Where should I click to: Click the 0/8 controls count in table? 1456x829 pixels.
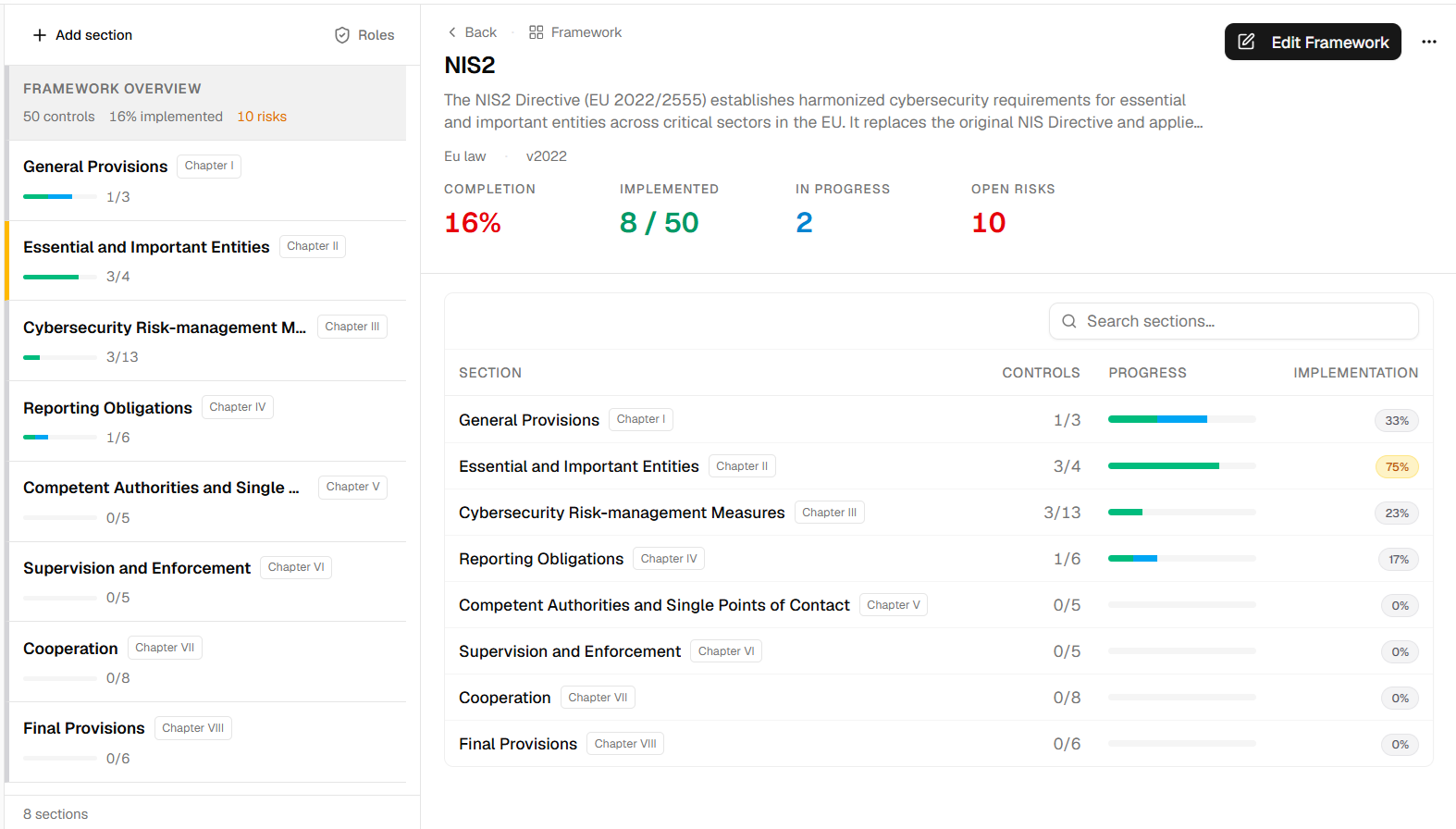coord(1067,698)
